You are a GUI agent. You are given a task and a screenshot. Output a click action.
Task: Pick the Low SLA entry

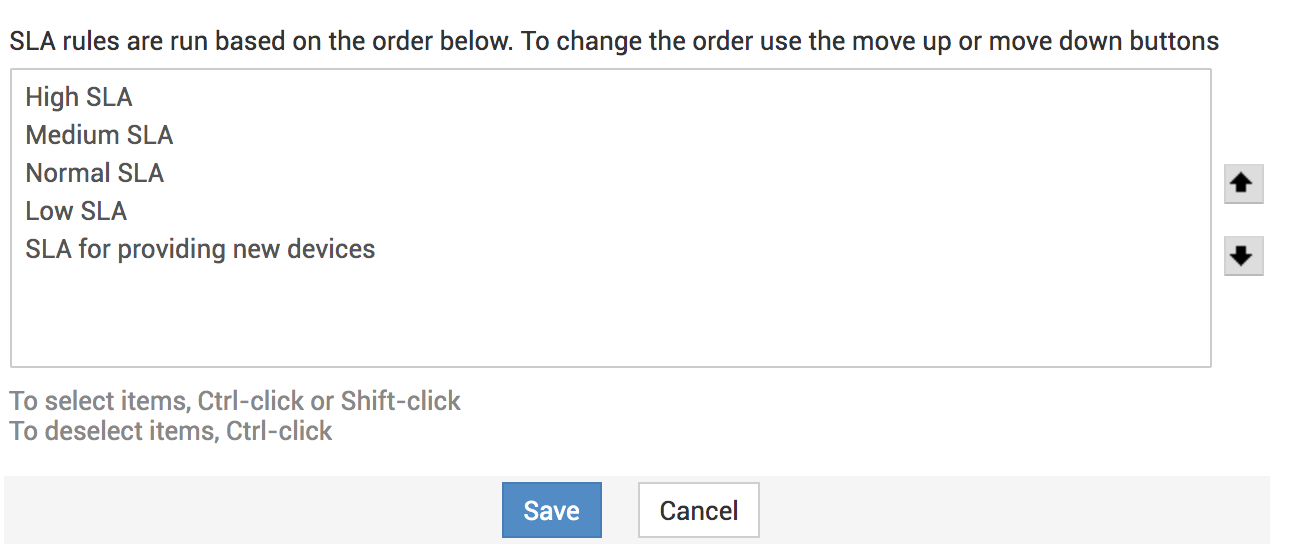click(x=76, y=211)
